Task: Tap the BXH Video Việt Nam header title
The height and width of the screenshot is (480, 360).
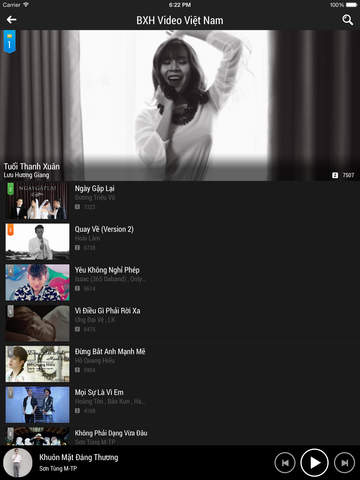Action: 180,20
